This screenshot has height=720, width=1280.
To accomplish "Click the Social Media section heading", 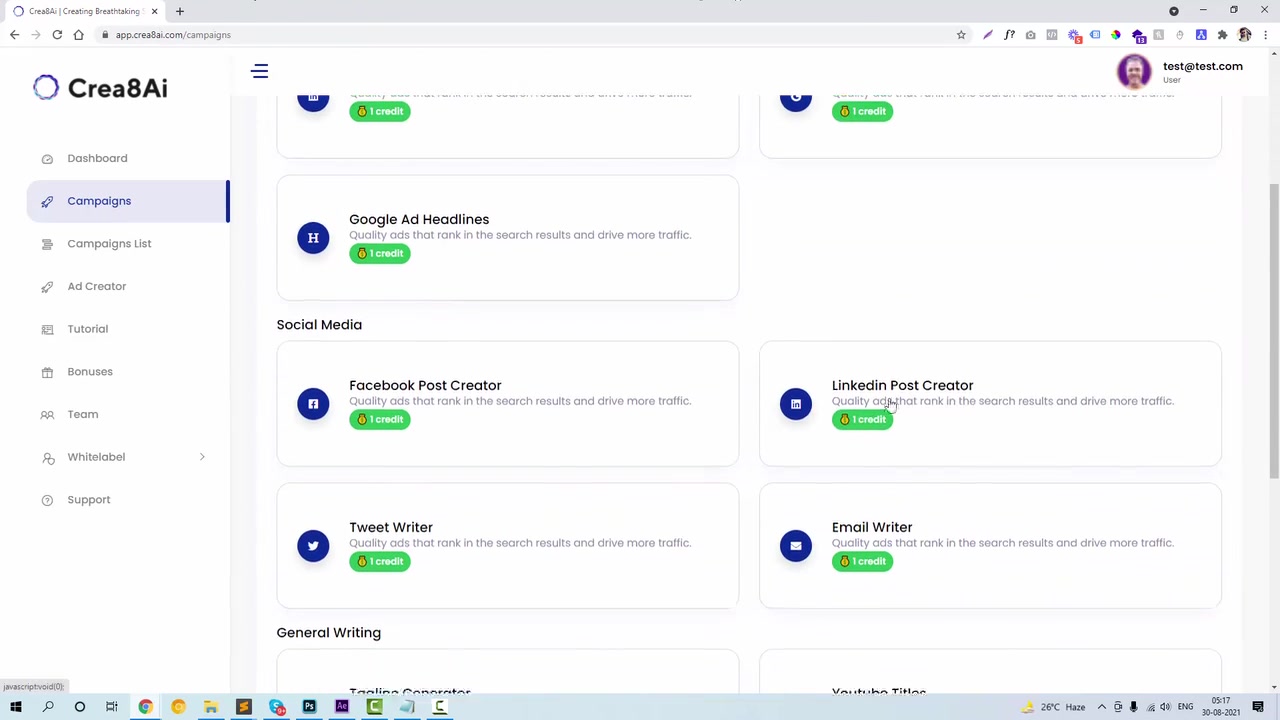I will pos(319,325).
